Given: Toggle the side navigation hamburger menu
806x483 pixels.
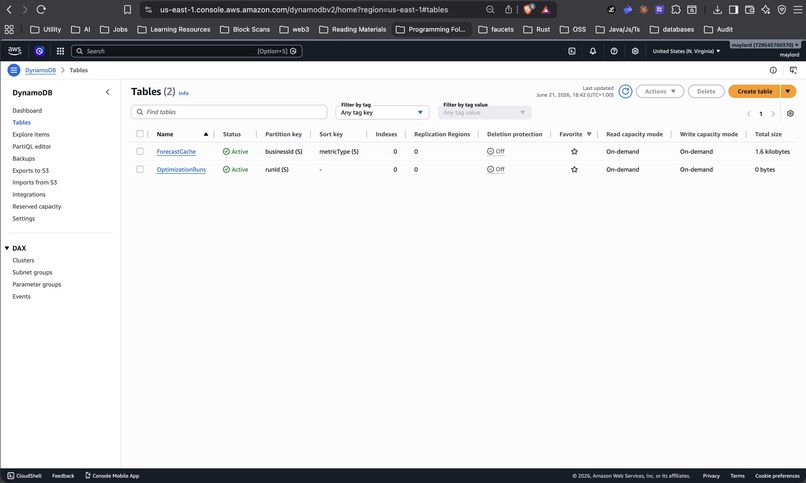Looking at the screenshot, I should (14, 70).
